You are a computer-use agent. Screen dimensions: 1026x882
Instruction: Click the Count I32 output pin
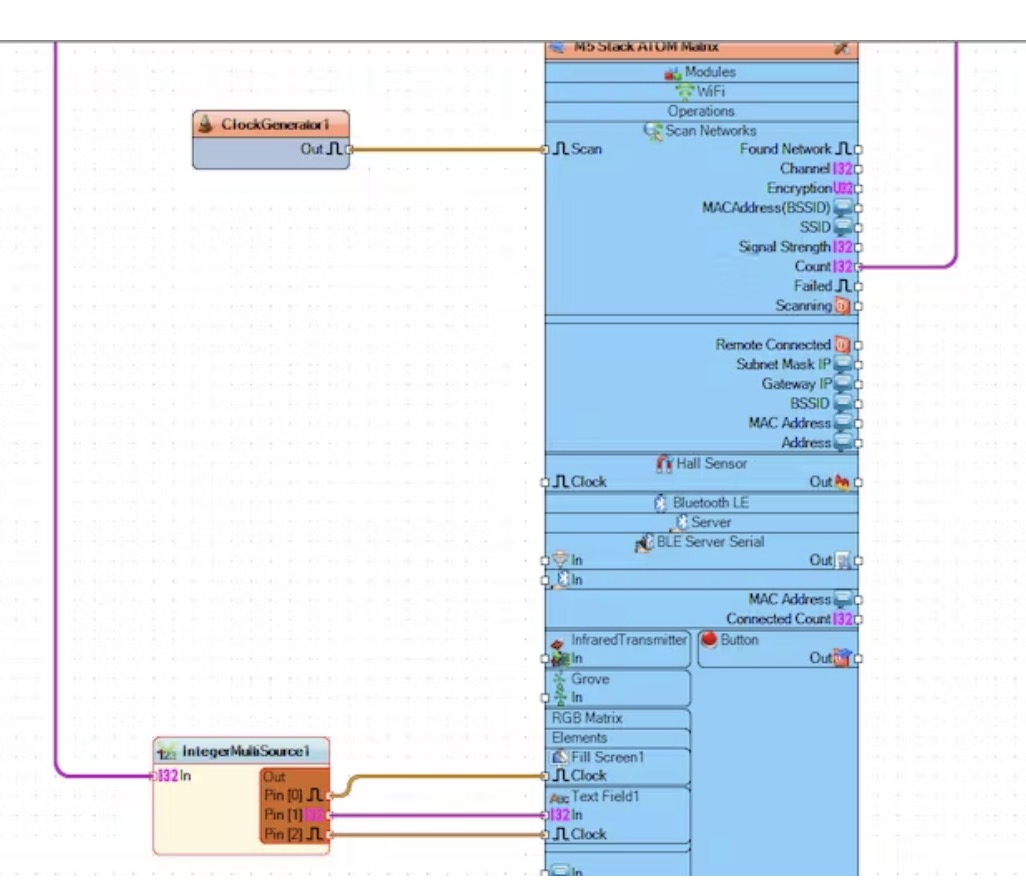(x=858, y=267)
